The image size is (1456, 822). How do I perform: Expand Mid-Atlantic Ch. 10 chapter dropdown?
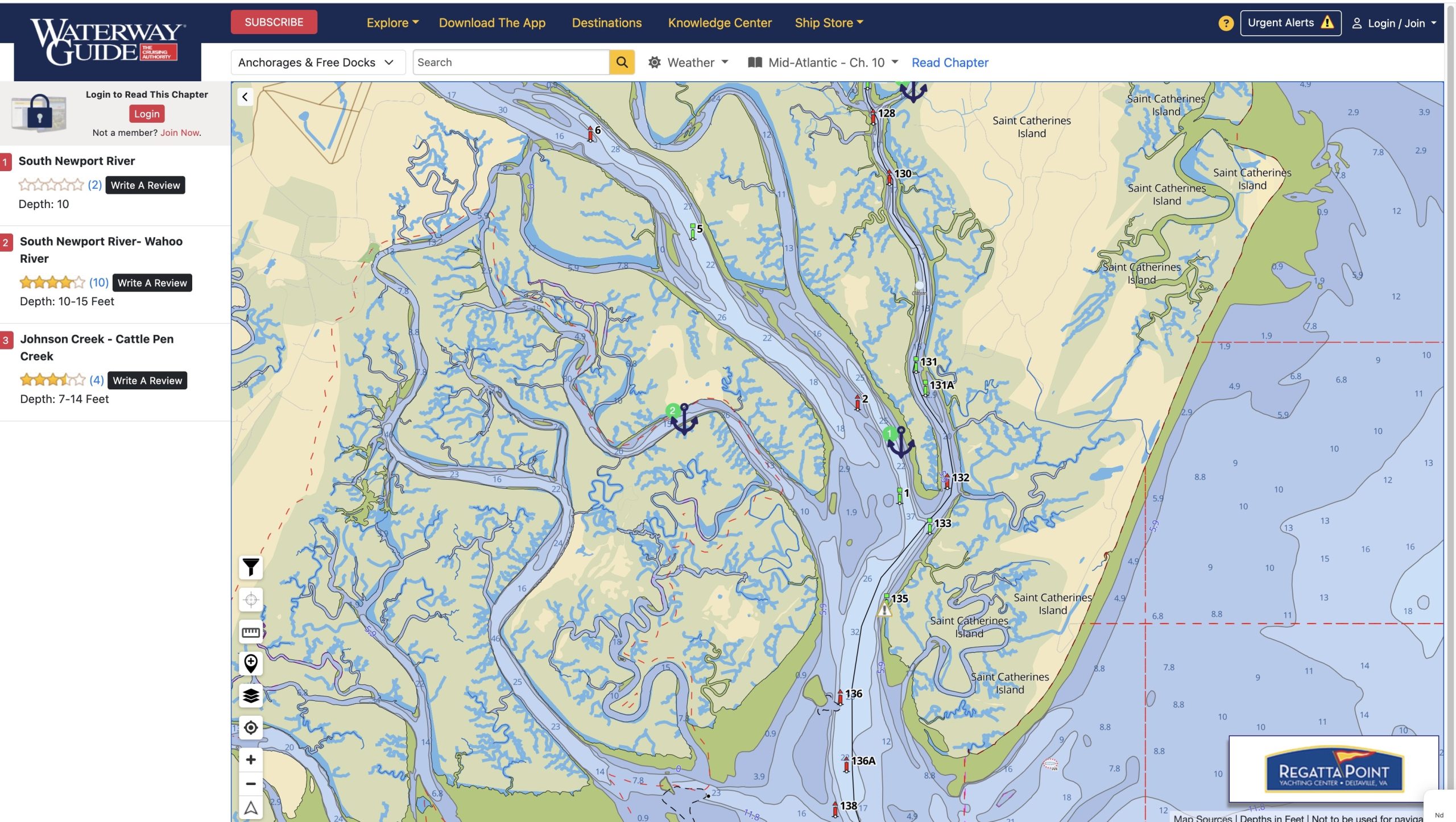(x=823, y=63)
